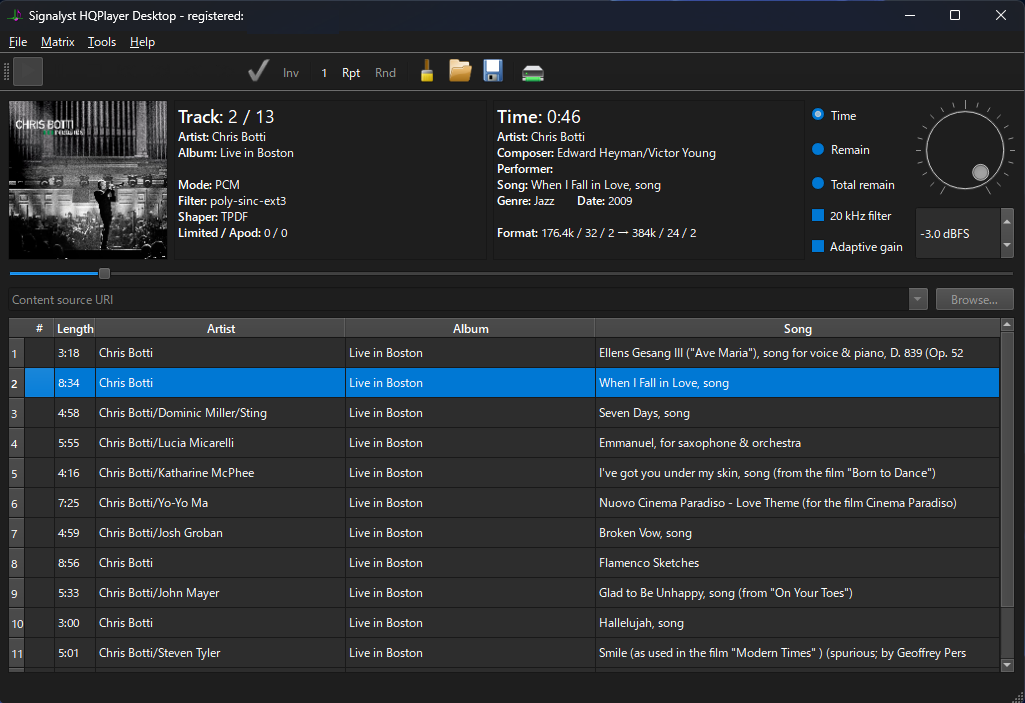This screenshot has height=703, width=1025.
Task: Click the green drive library icon
Action: click(533, 72)
